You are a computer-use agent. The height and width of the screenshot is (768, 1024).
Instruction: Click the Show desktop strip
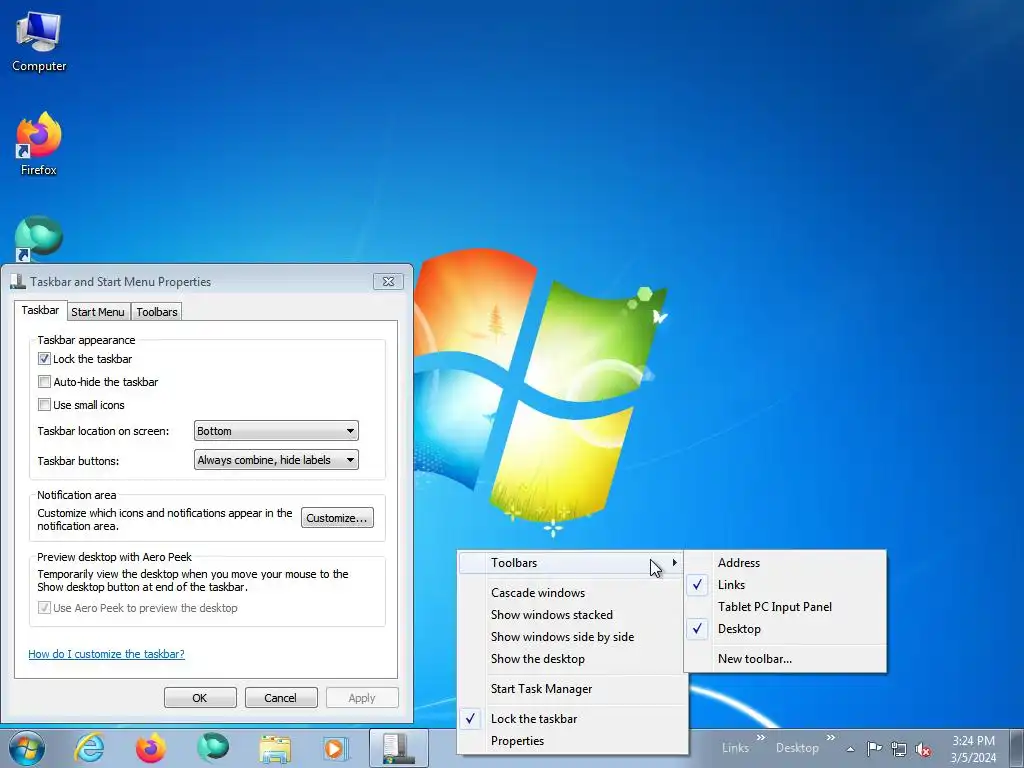coord(1016,748)
